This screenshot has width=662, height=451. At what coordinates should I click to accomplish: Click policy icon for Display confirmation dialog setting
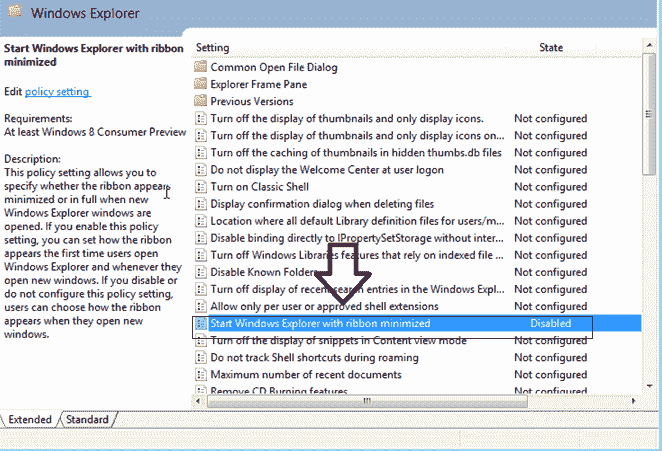(x=201, y=204)
